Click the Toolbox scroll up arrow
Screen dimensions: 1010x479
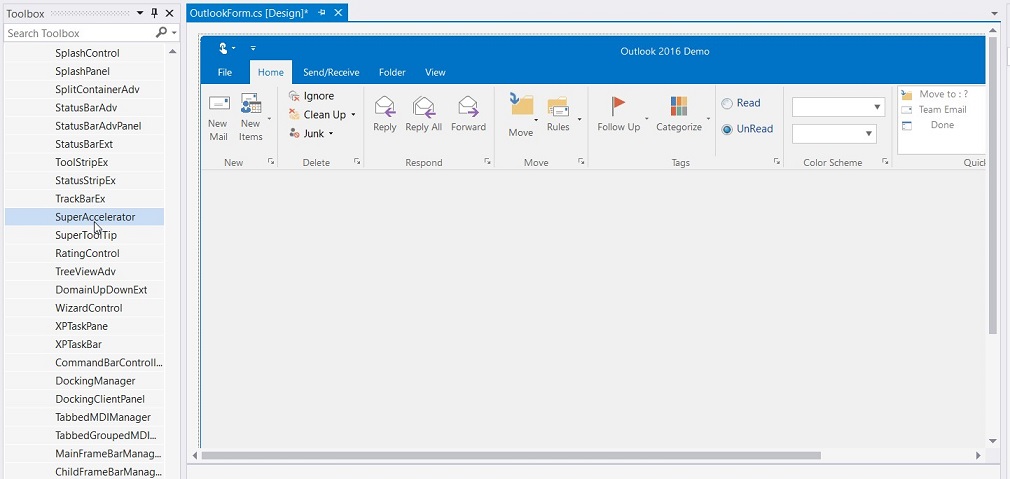click(x=172, y=51)
